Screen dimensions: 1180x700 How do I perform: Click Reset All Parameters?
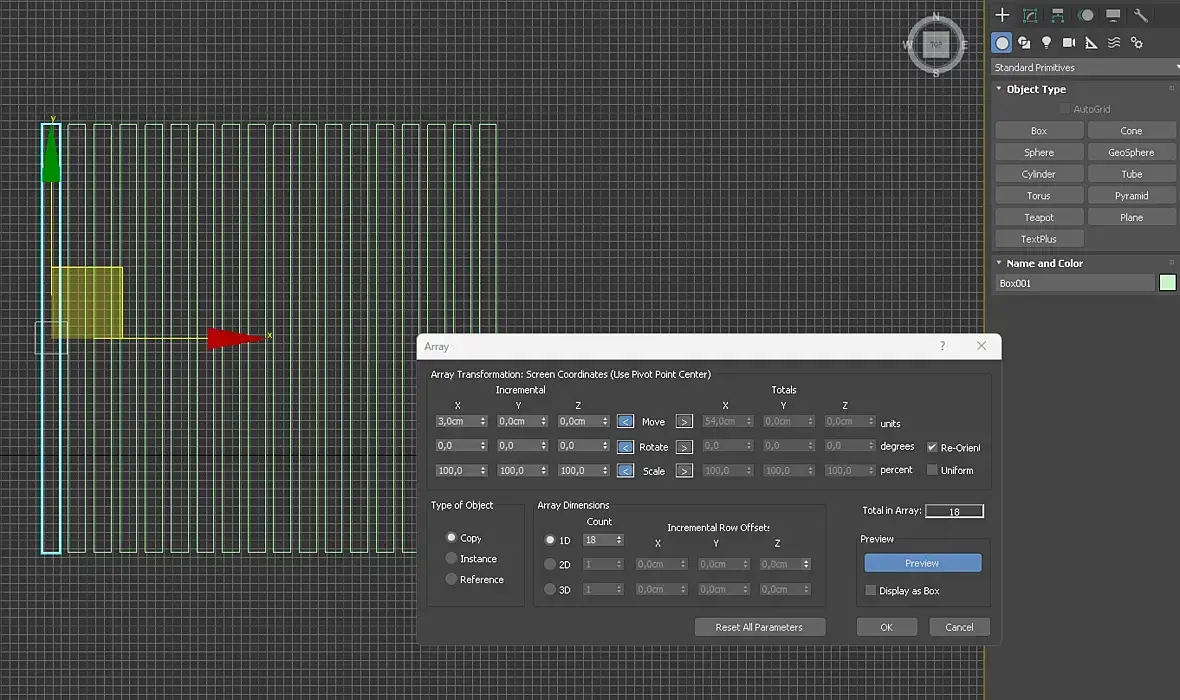pyautogui.click(x=759, y=627)
